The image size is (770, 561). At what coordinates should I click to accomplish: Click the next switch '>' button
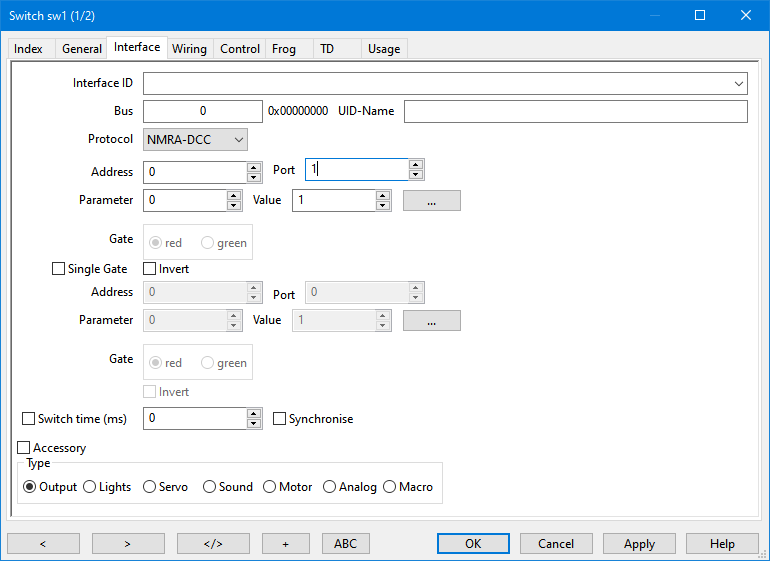pos(128,543)
